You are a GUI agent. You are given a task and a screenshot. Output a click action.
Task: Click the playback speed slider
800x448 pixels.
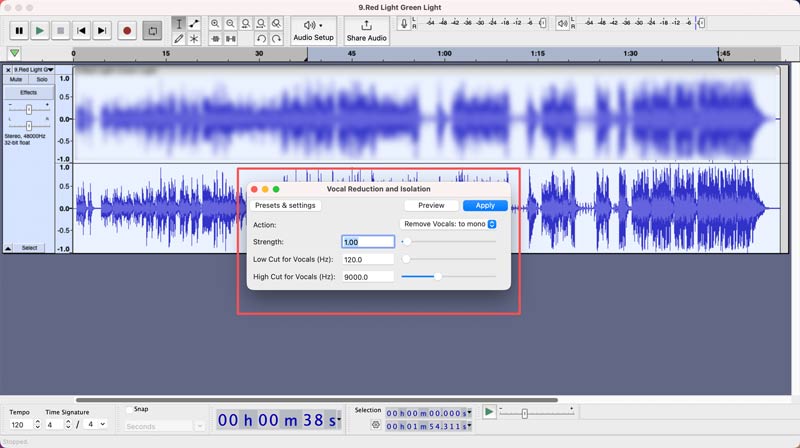pos(537,413)
